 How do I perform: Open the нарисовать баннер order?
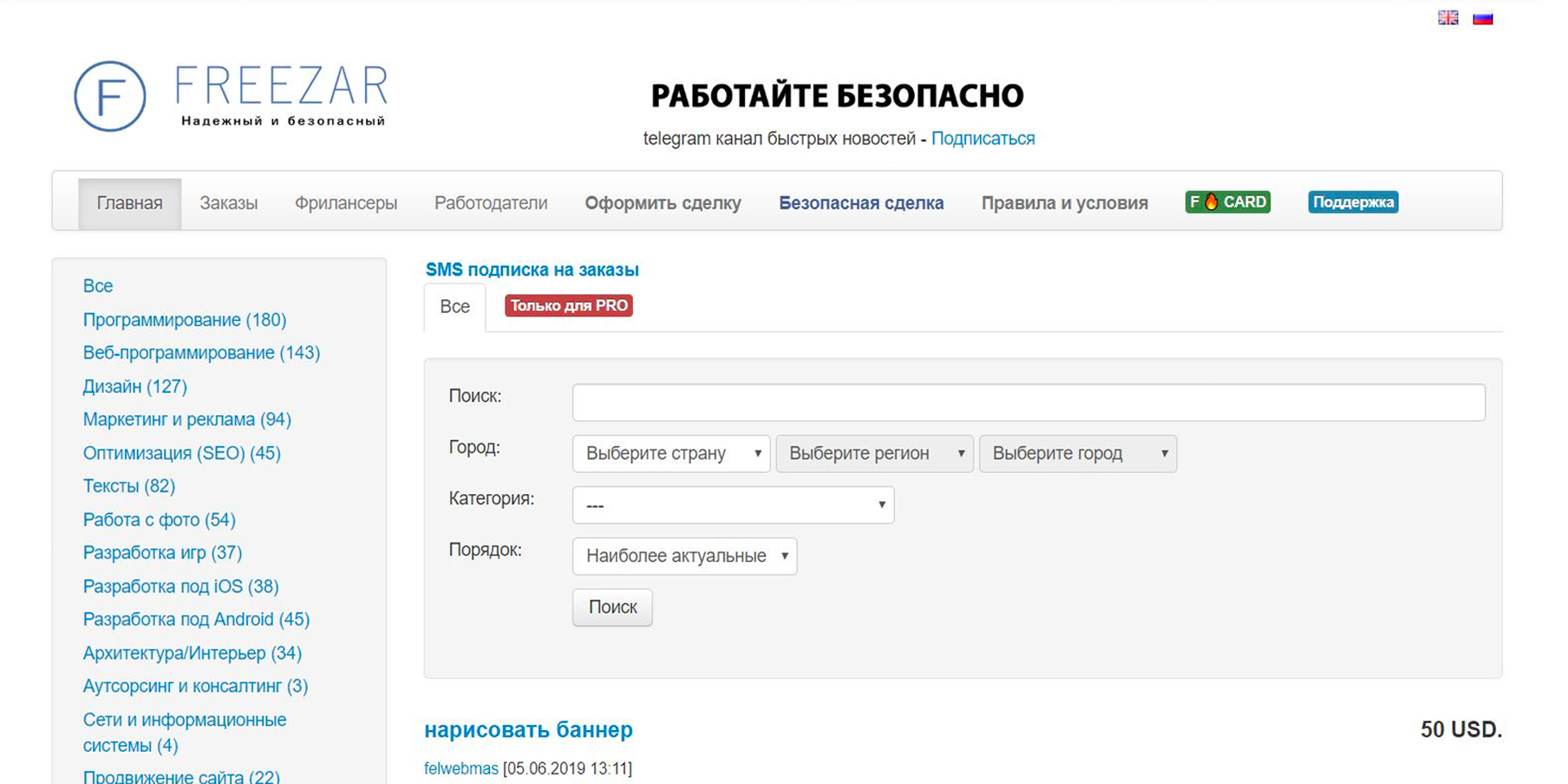(x=528, y=730)
